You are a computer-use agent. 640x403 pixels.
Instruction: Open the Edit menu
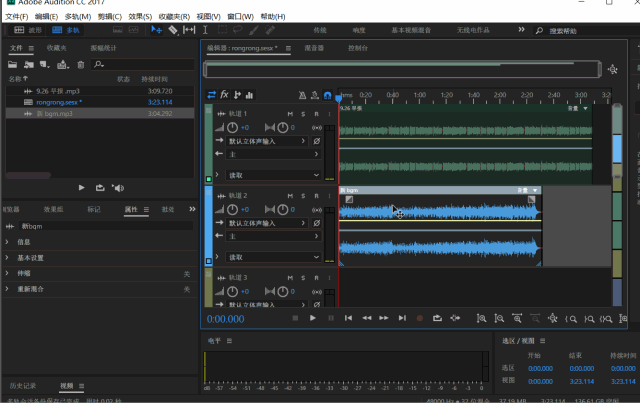[47, 17]
